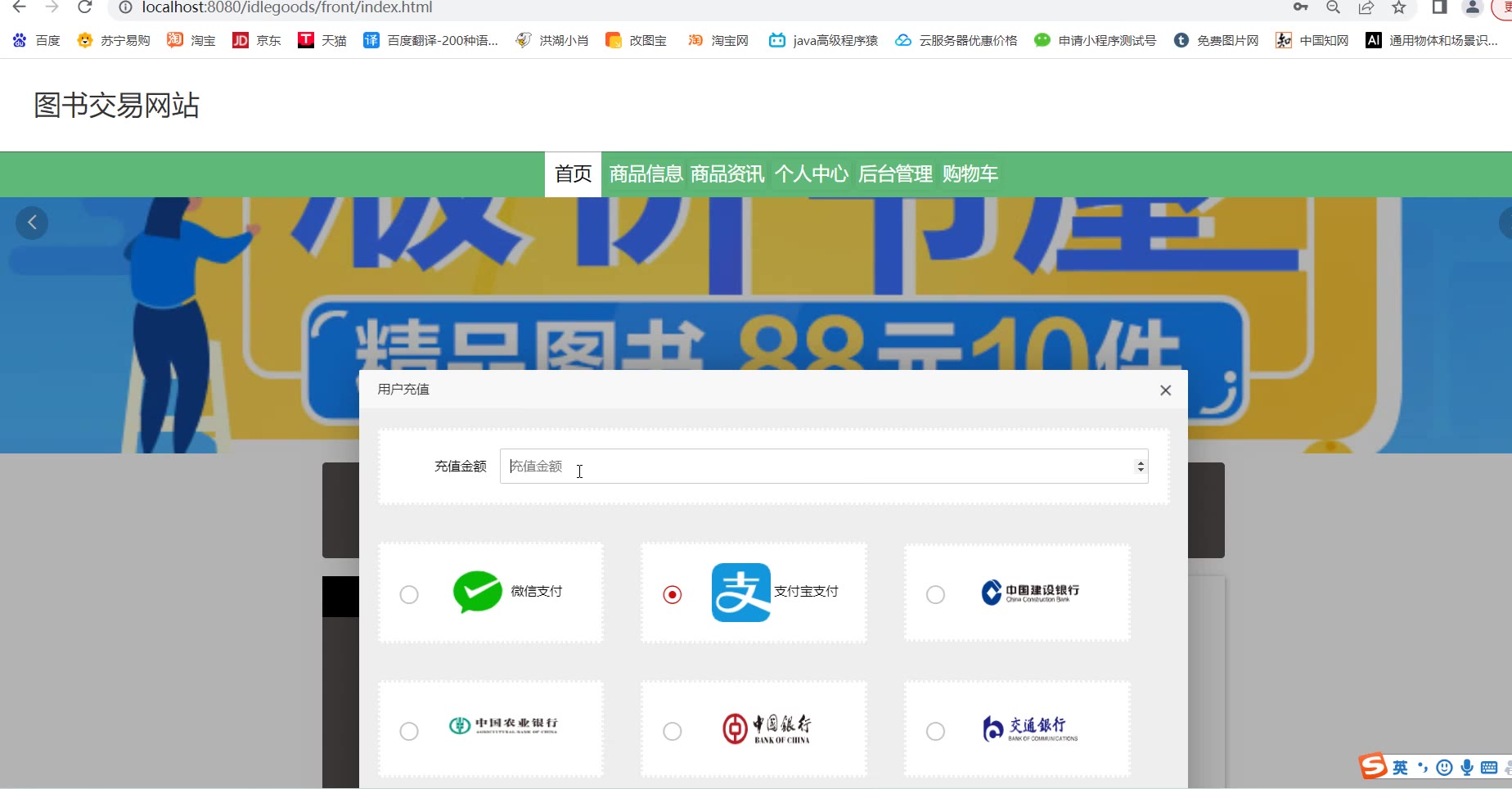The width and height of the screenshot is (1512, 789).
Task: Click the site info icon in address bar
Action: [125, 7]
